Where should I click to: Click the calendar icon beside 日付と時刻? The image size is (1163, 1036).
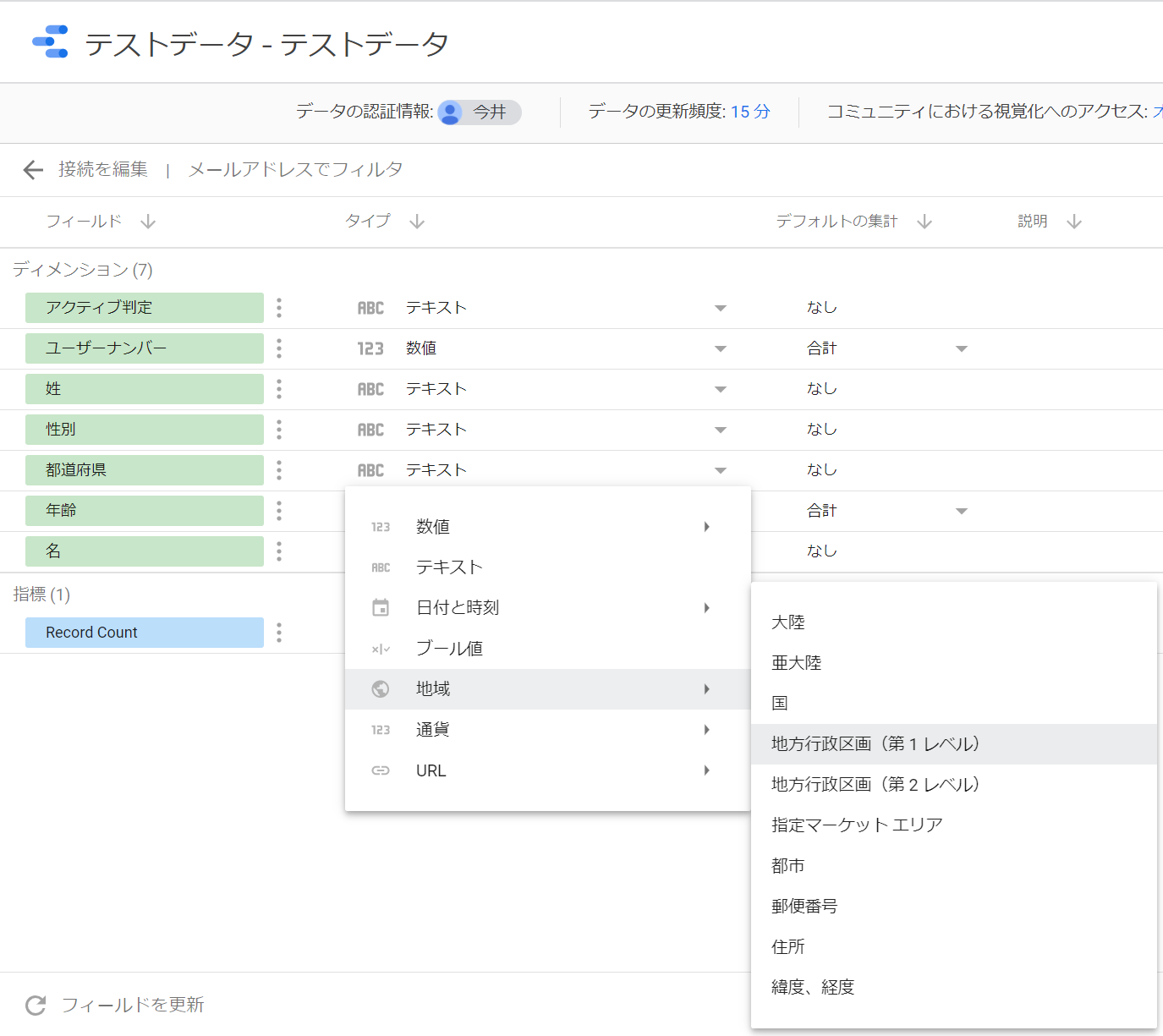pos(381,607)
